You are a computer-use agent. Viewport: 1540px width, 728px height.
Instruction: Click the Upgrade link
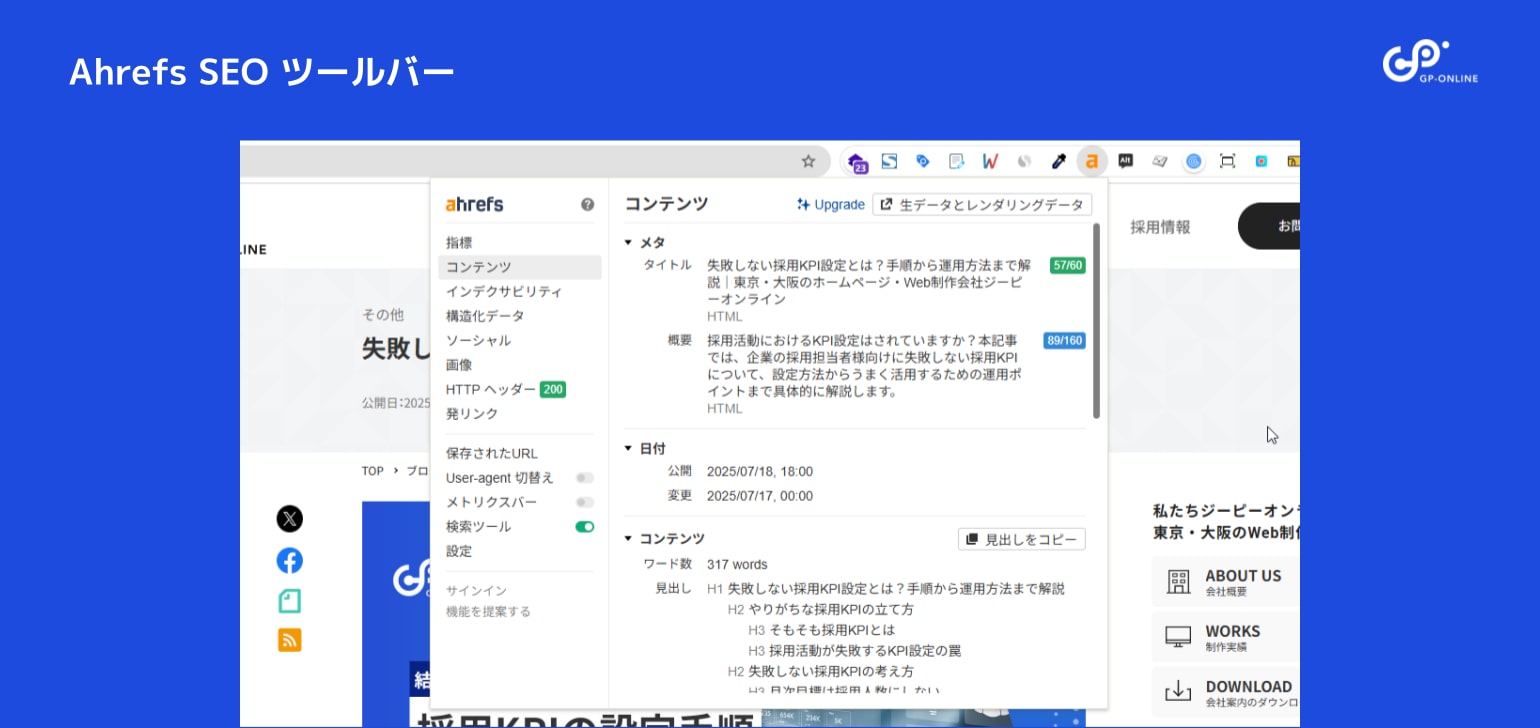coord(831,205)
